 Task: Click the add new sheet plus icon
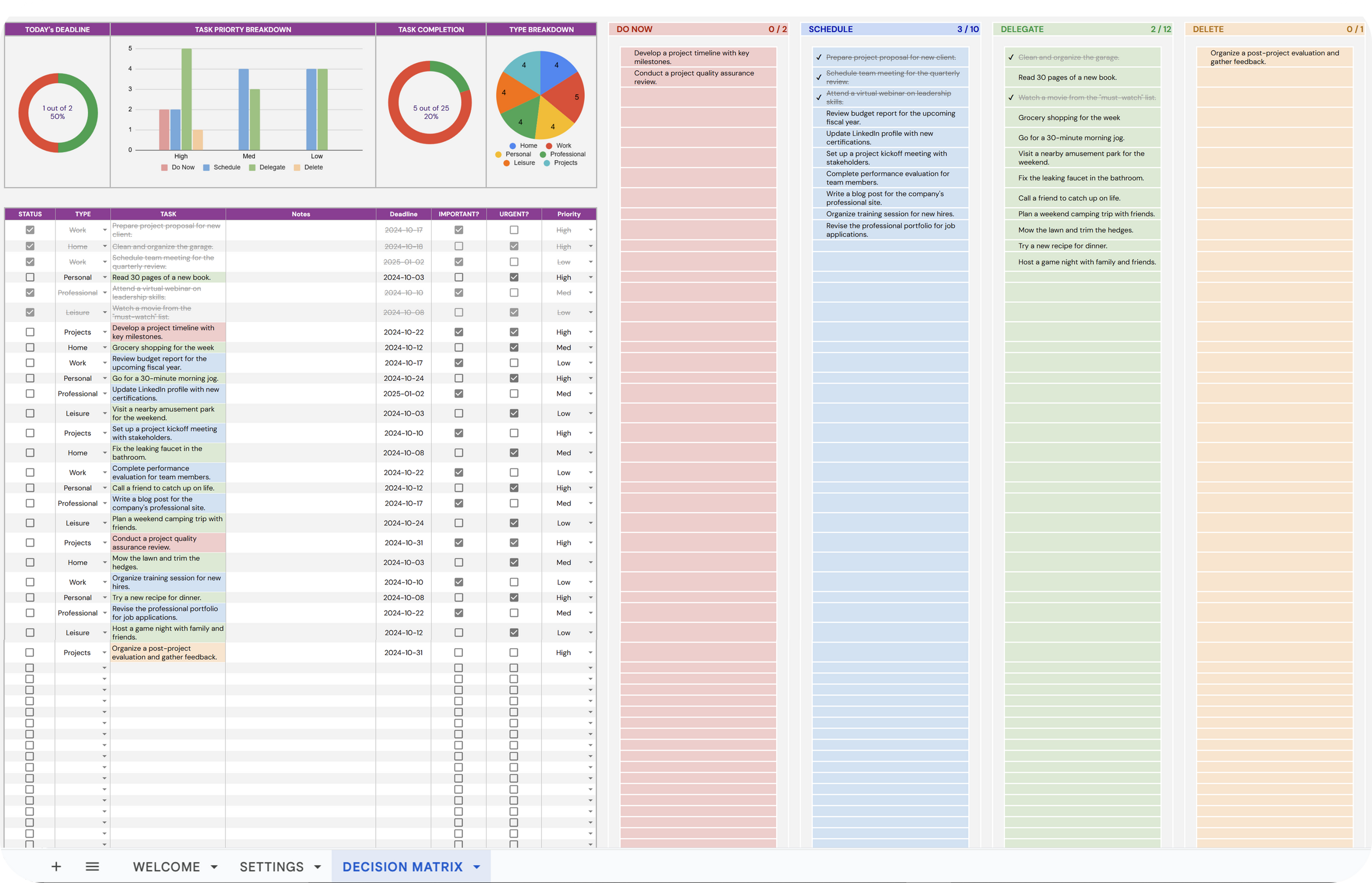click(56, 866)
